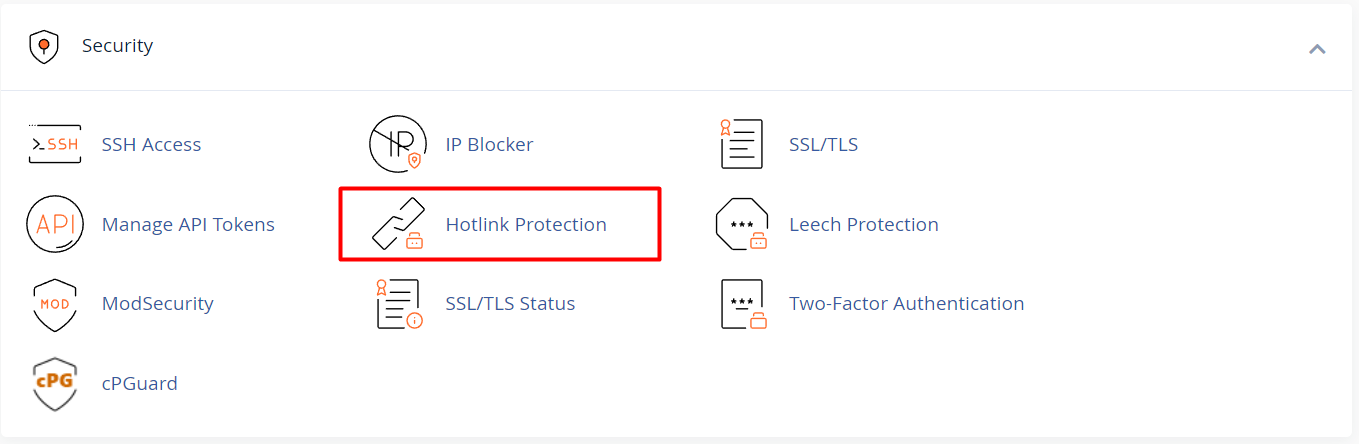Open the SSL/TLS Status icon
The image size is (1359, 444).
coord(397,304)
